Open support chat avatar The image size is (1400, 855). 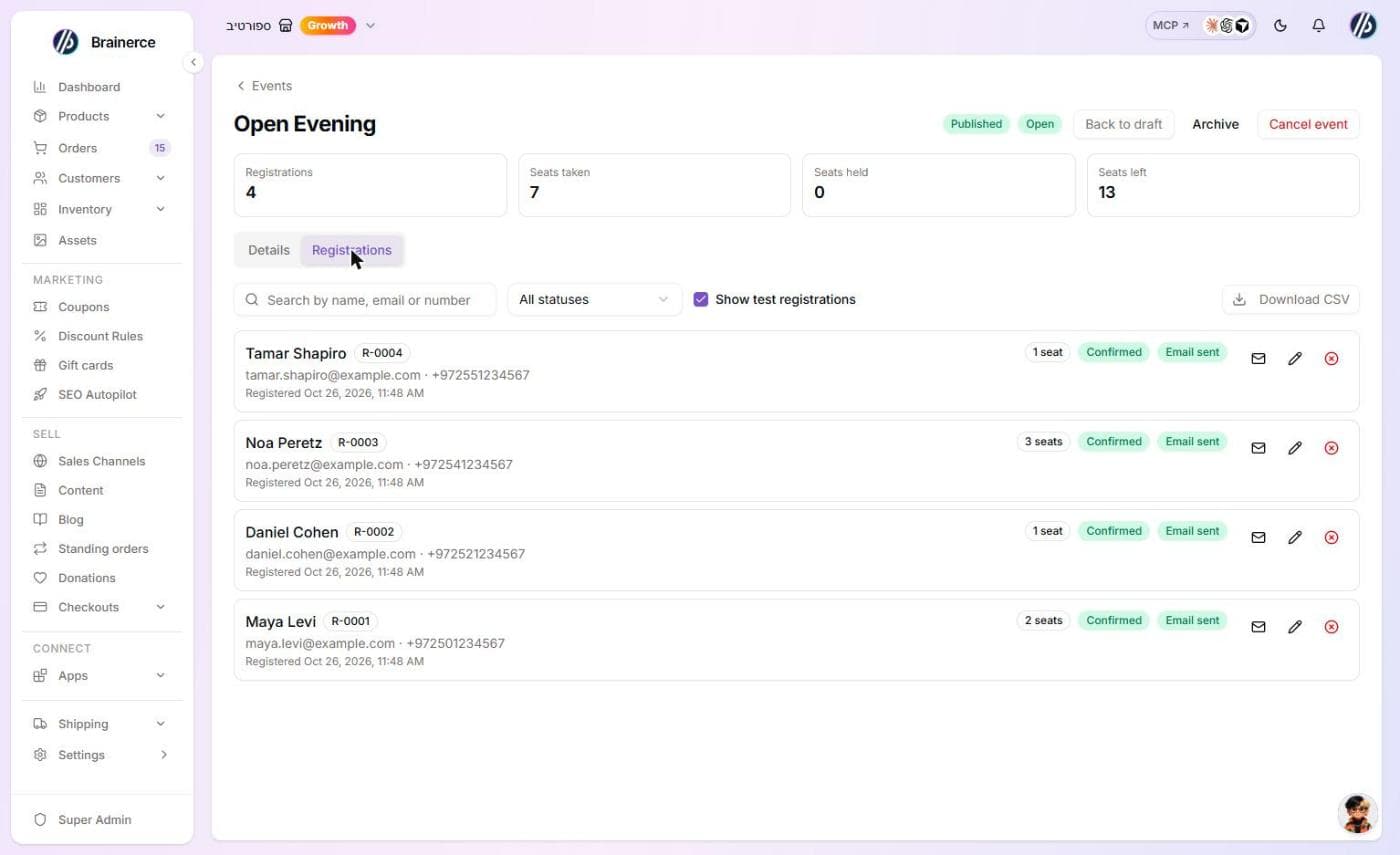pyautogui.click(x=1357, y=813)
